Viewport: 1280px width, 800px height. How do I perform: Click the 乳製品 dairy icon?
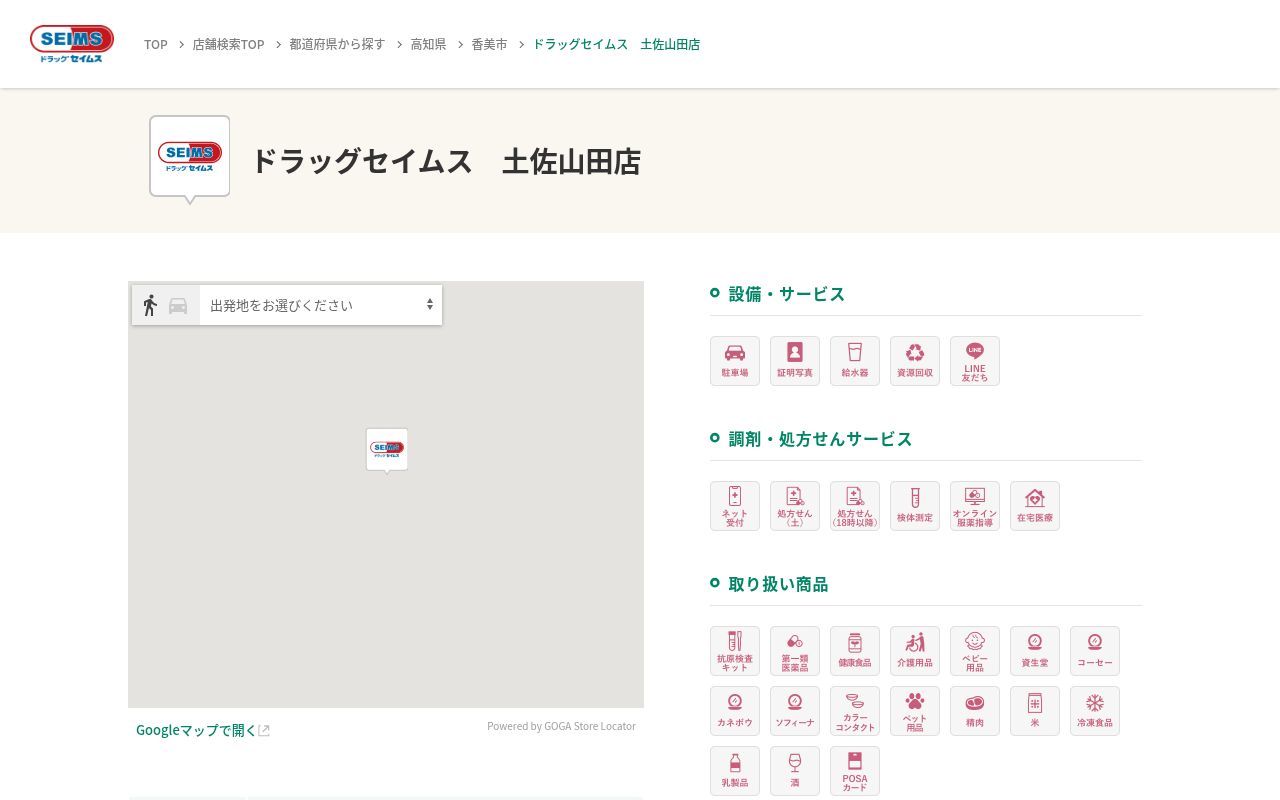click(735, 771)
